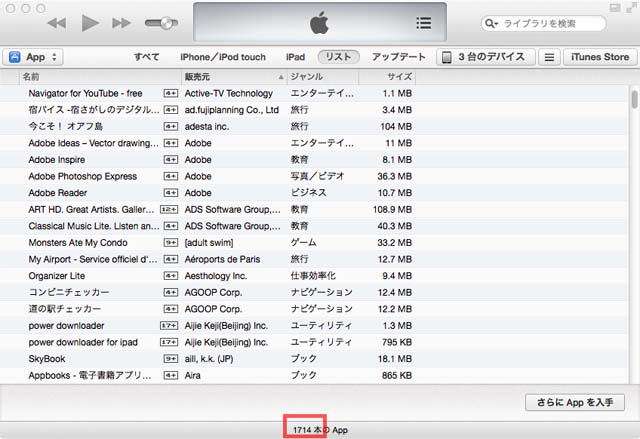The image size is (640, 439).
Task: Click the ゲーム genre cell
Action: tap(303, 243)
